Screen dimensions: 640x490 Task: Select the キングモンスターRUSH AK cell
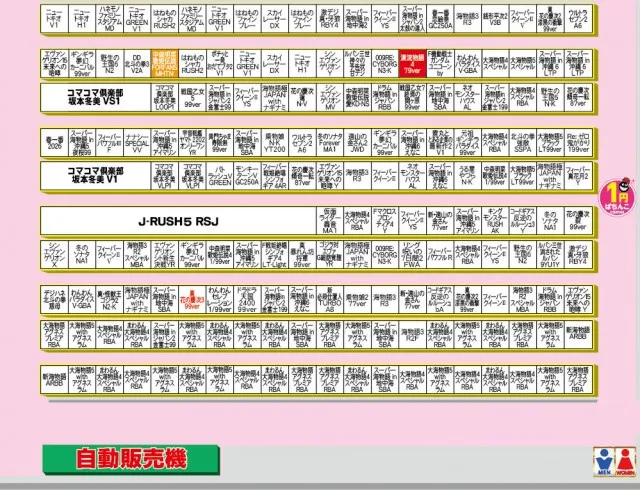495,221
